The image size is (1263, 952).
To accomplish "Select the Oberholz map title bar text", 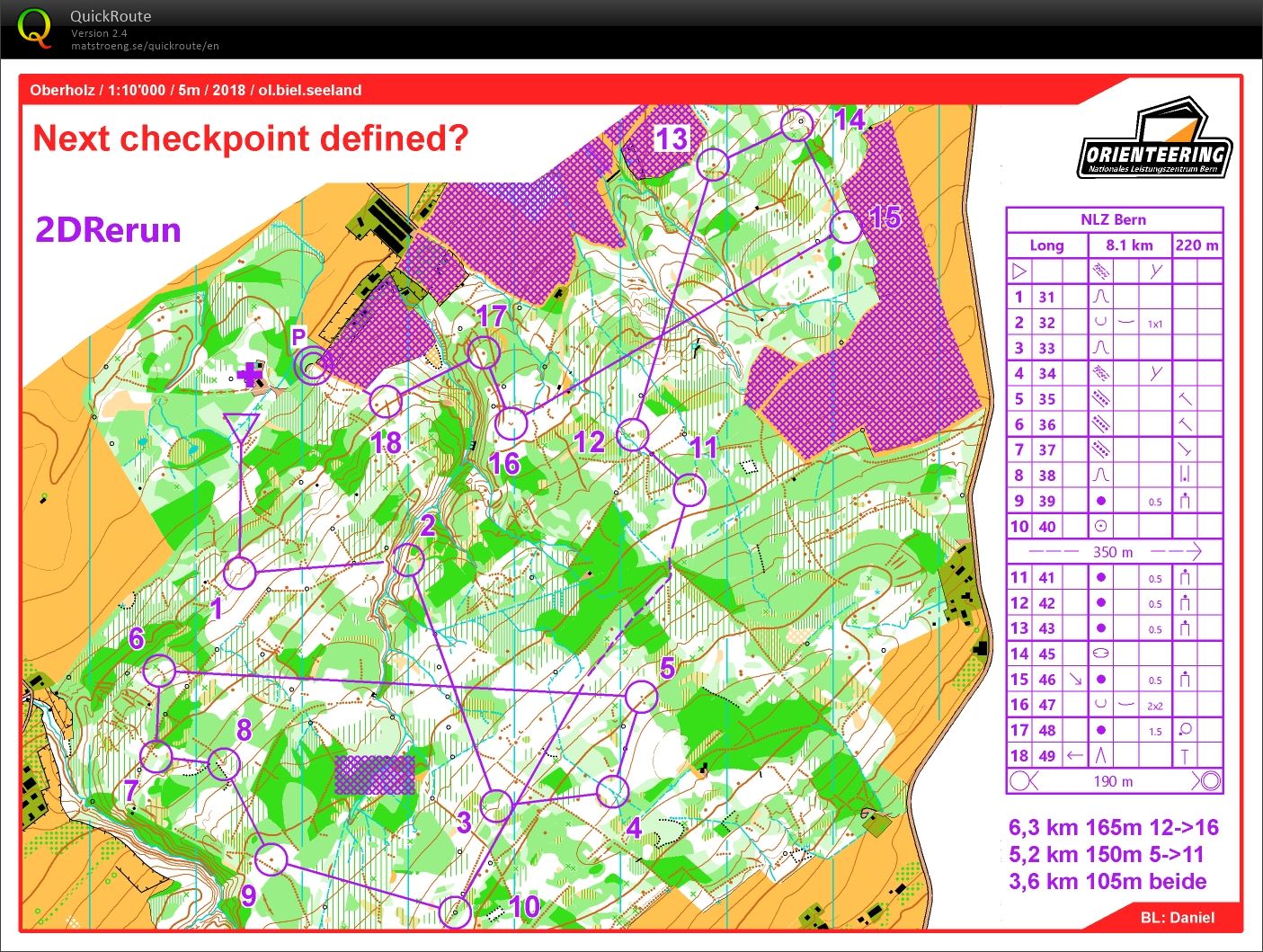I will pyautogui.click(x=196, y=90).
